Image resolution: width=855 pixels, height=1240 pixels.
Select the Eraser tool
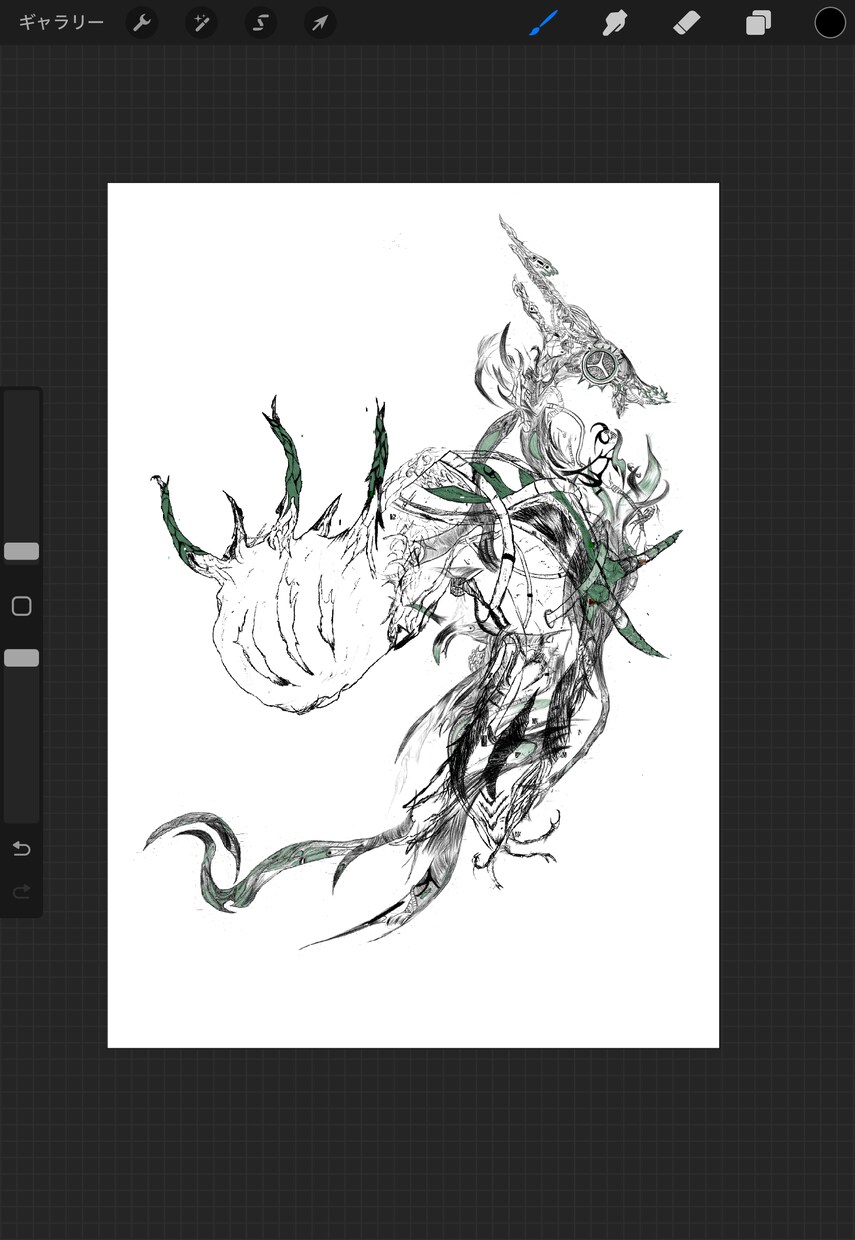click(687, 22)
